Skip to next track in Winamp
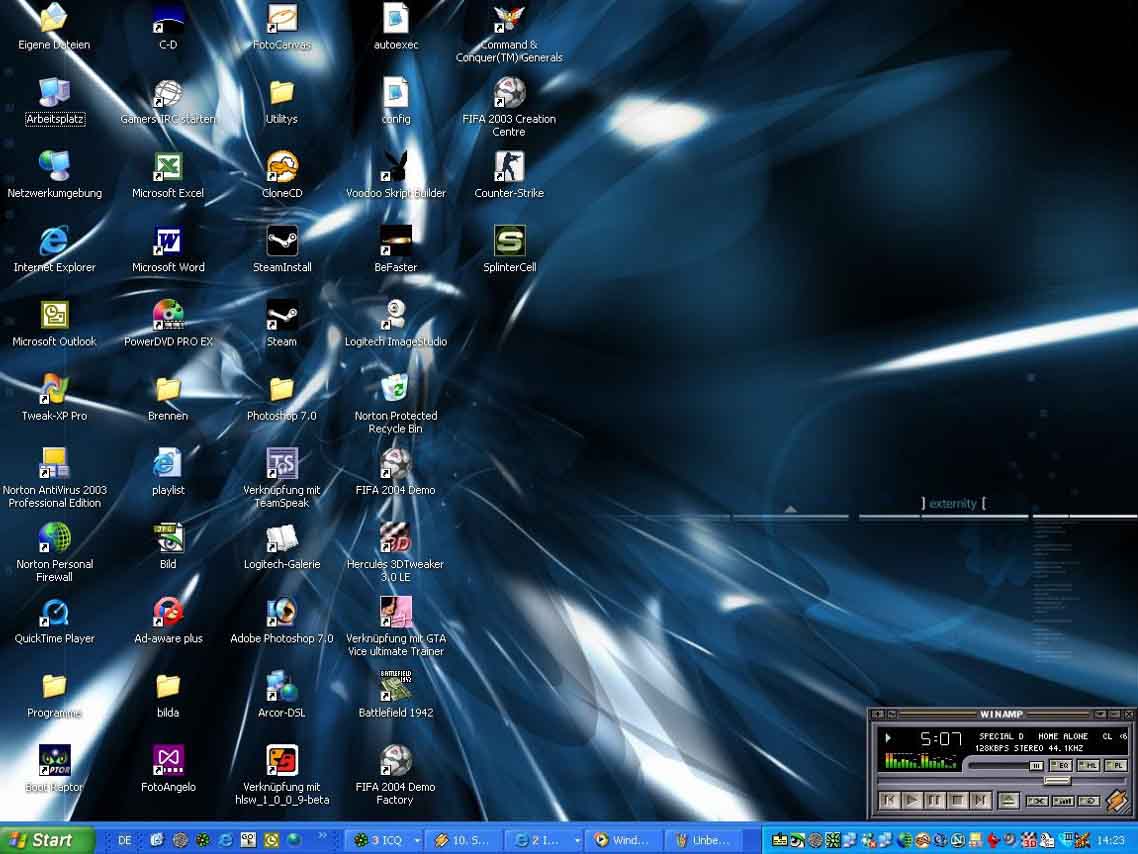The height and width of the screenshot is (854, 1138). pyautogui.click(x=981, y=800)
